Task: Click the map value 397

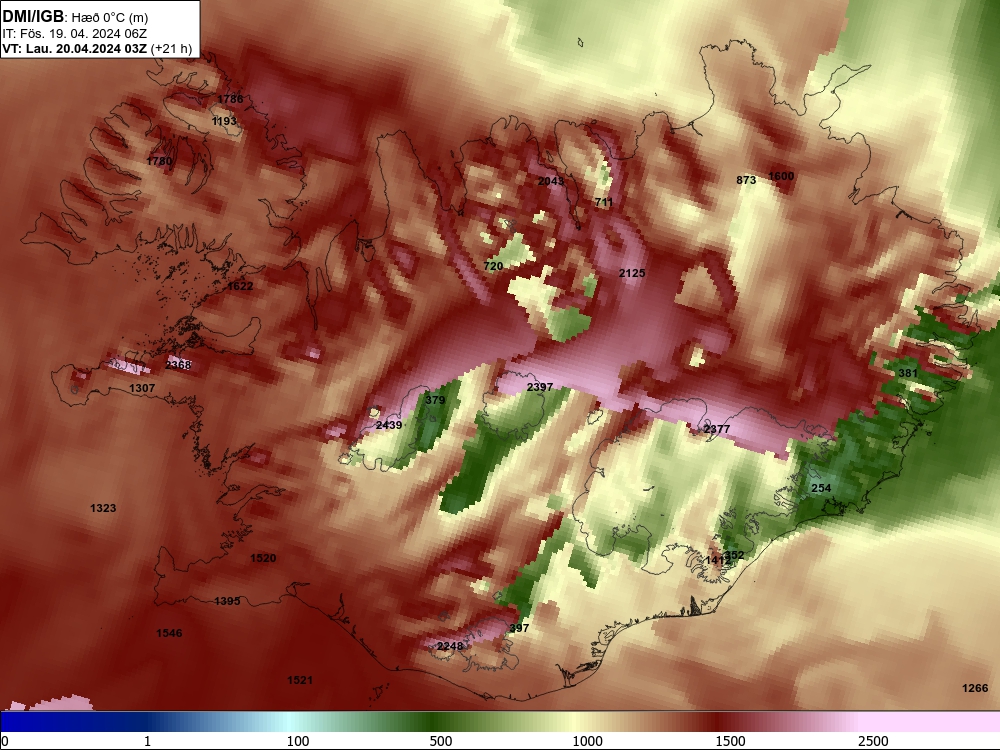Action: (519, 629)
